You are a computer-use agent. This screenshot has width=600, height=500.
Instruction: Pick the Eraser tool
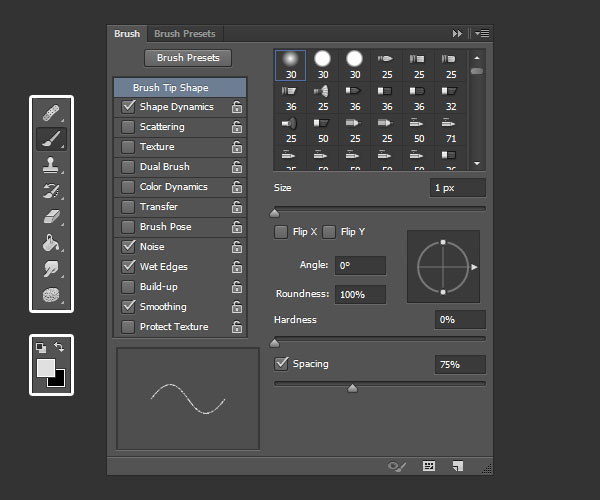click(51, 217)
